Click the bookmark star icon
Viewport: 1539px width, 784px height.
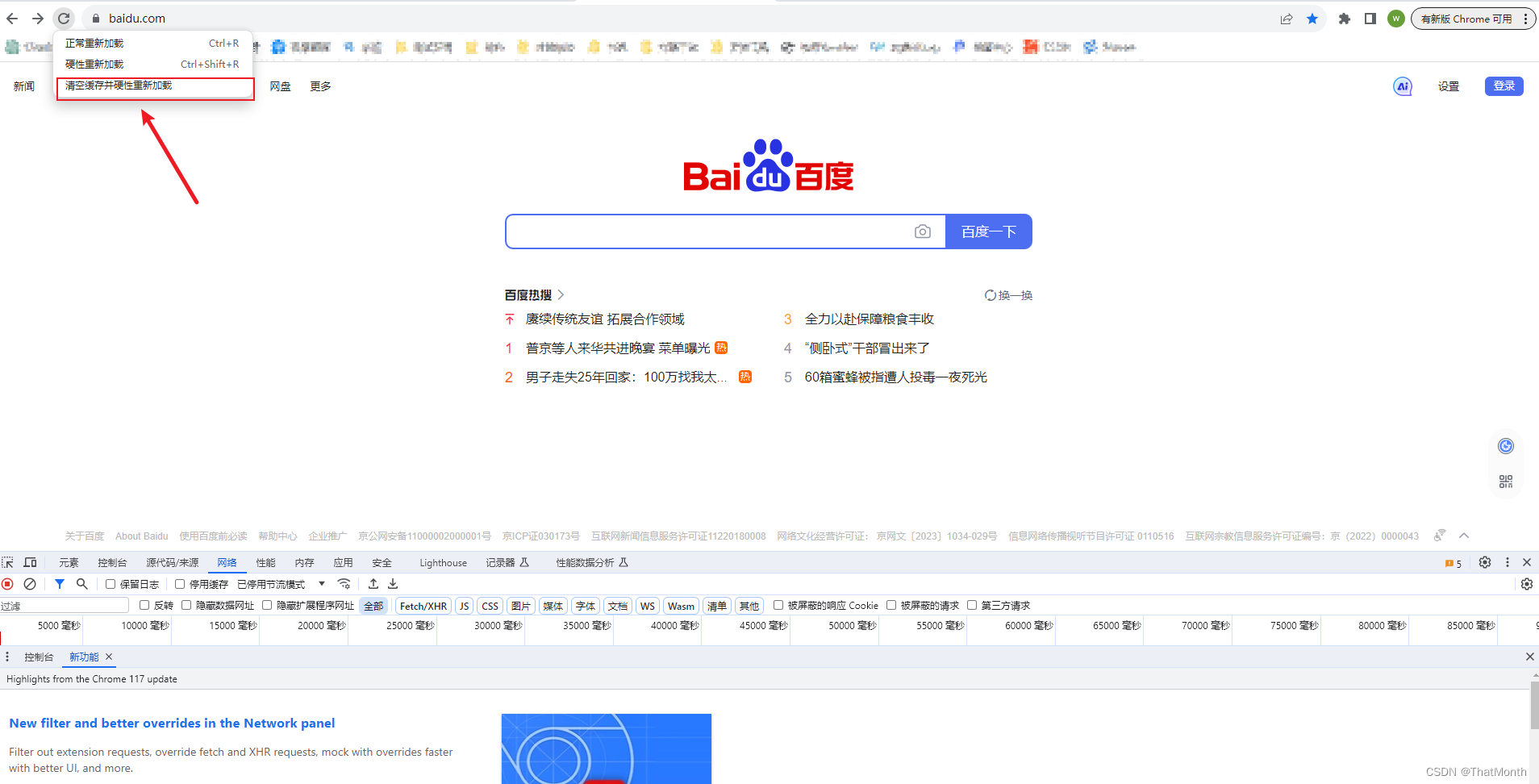(1312, 19)
